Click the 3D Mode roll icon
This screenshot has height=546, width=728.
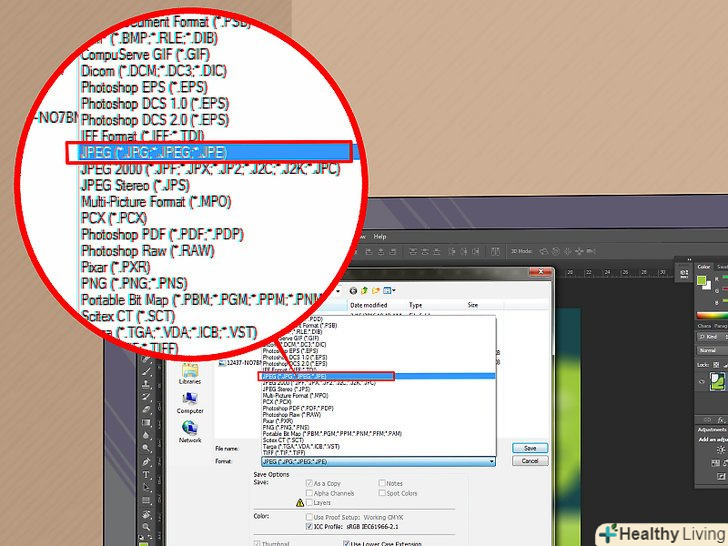coord(556,252)
